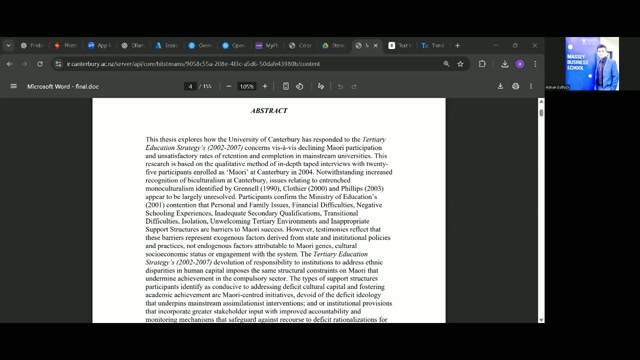Open the Chrome profile avatar

[x=520, y=64]
